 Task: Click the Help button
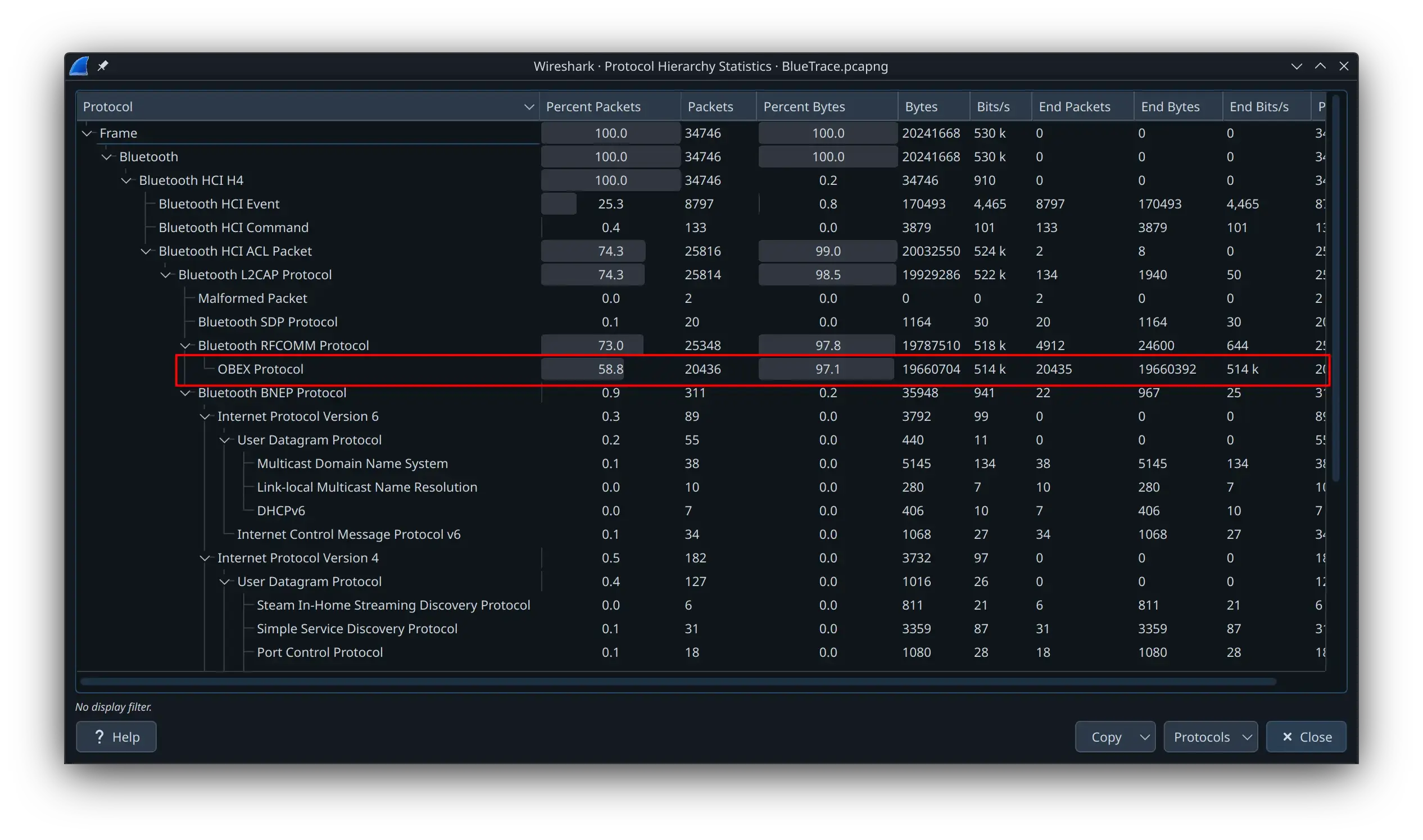pyautogui.click(x=116, y=737)
